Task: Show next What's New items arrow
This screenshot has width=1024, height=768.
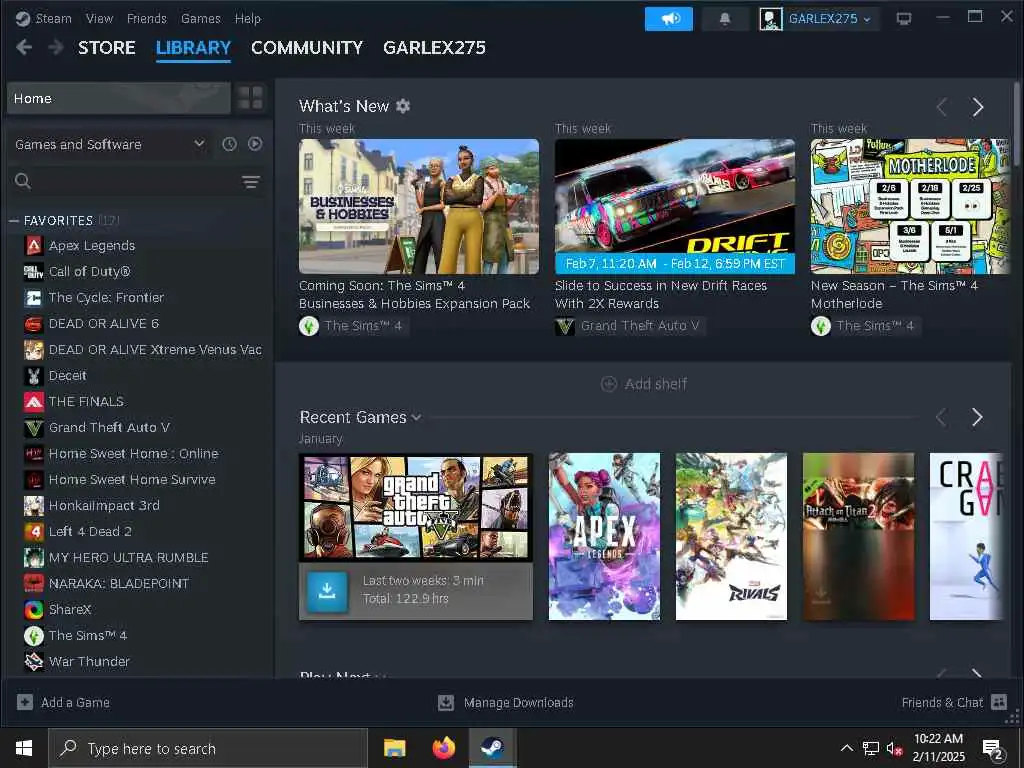Action: click(x=978, y=107)
